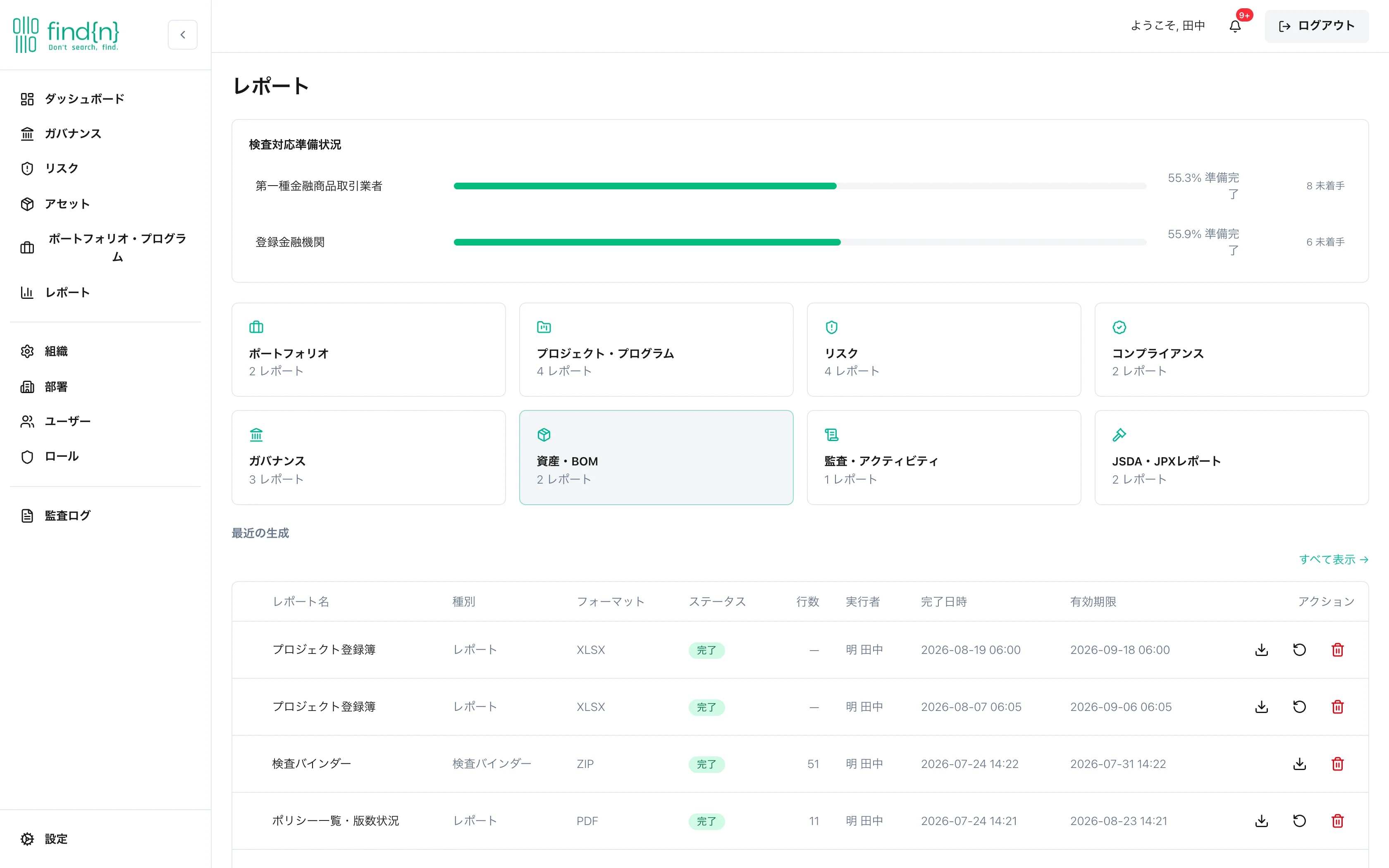Screen dimensions: 1389x868
Task: Click the ログアウト button
Action: 1316,26
